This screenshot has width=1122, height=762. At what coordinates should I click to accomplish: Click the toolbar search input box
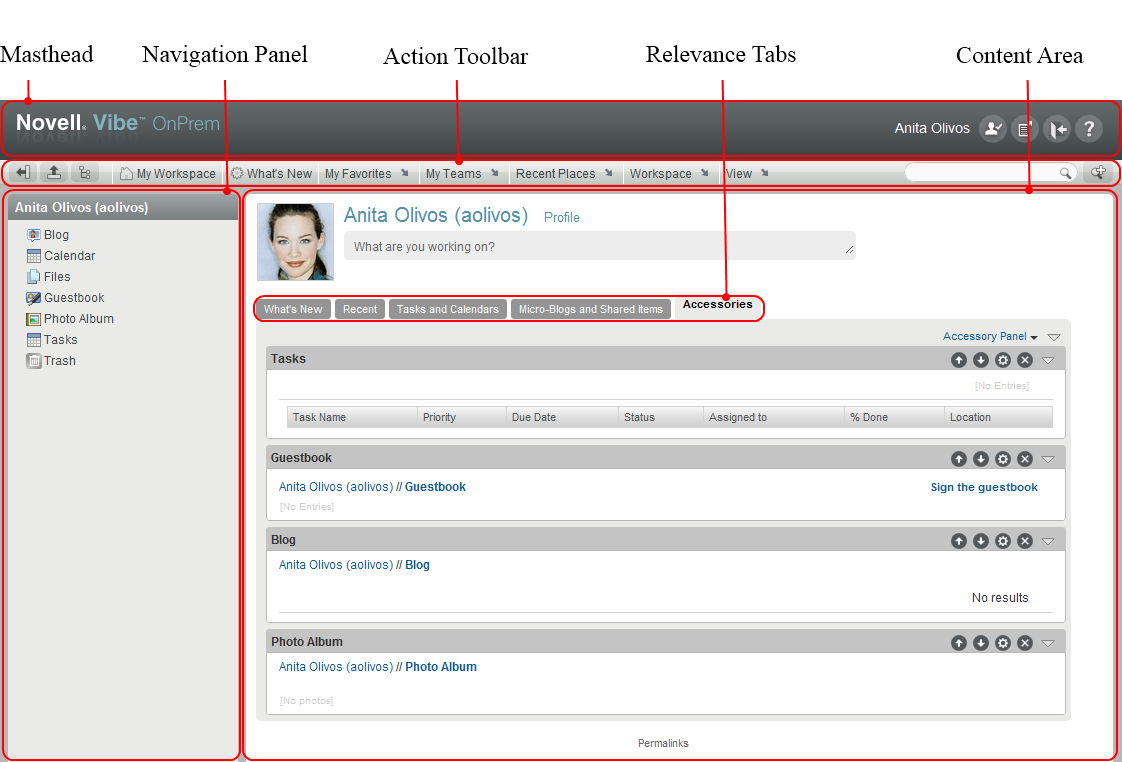click(x=982, y=173)
